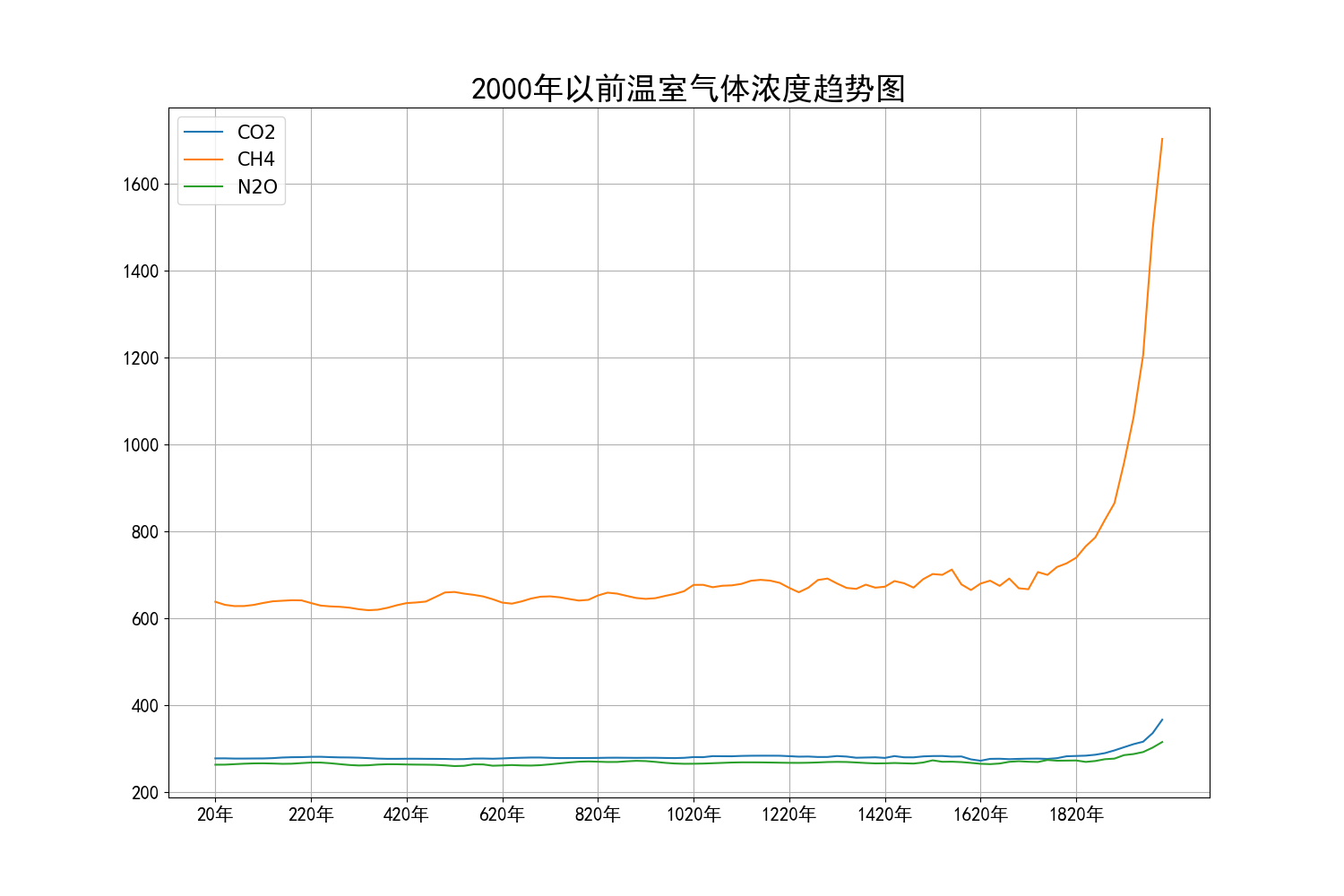
Task: Click the green N2O legend line swatch
Action: click(203, 187)
